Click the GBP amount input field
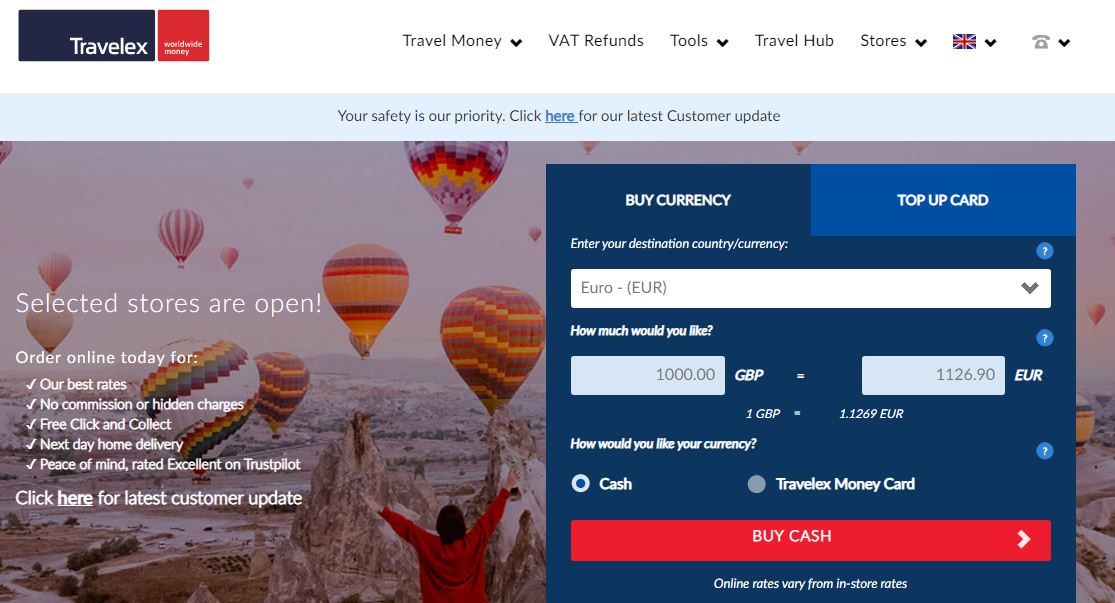 (x=648, y=375)
